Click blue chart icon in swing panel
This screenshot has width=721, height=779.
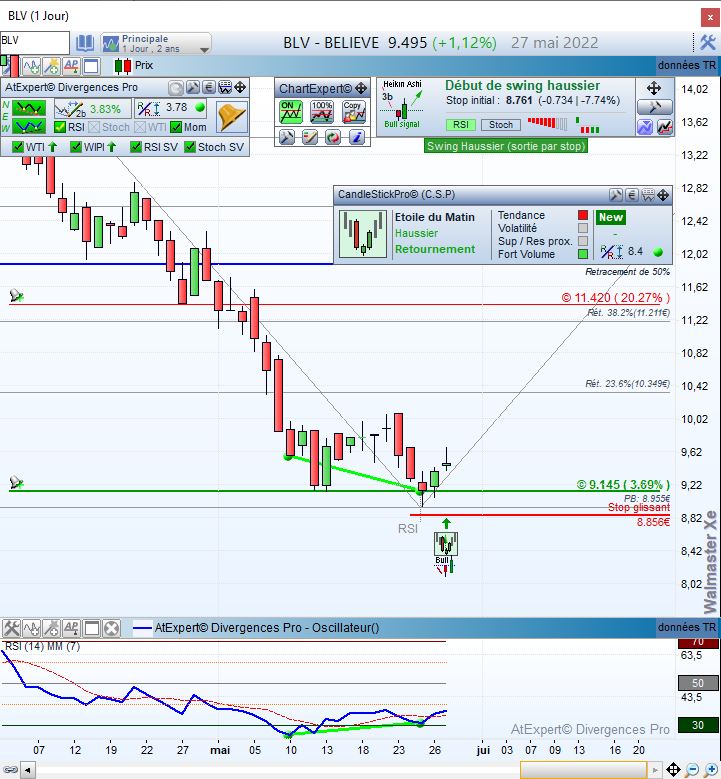[x=644, y=127]
